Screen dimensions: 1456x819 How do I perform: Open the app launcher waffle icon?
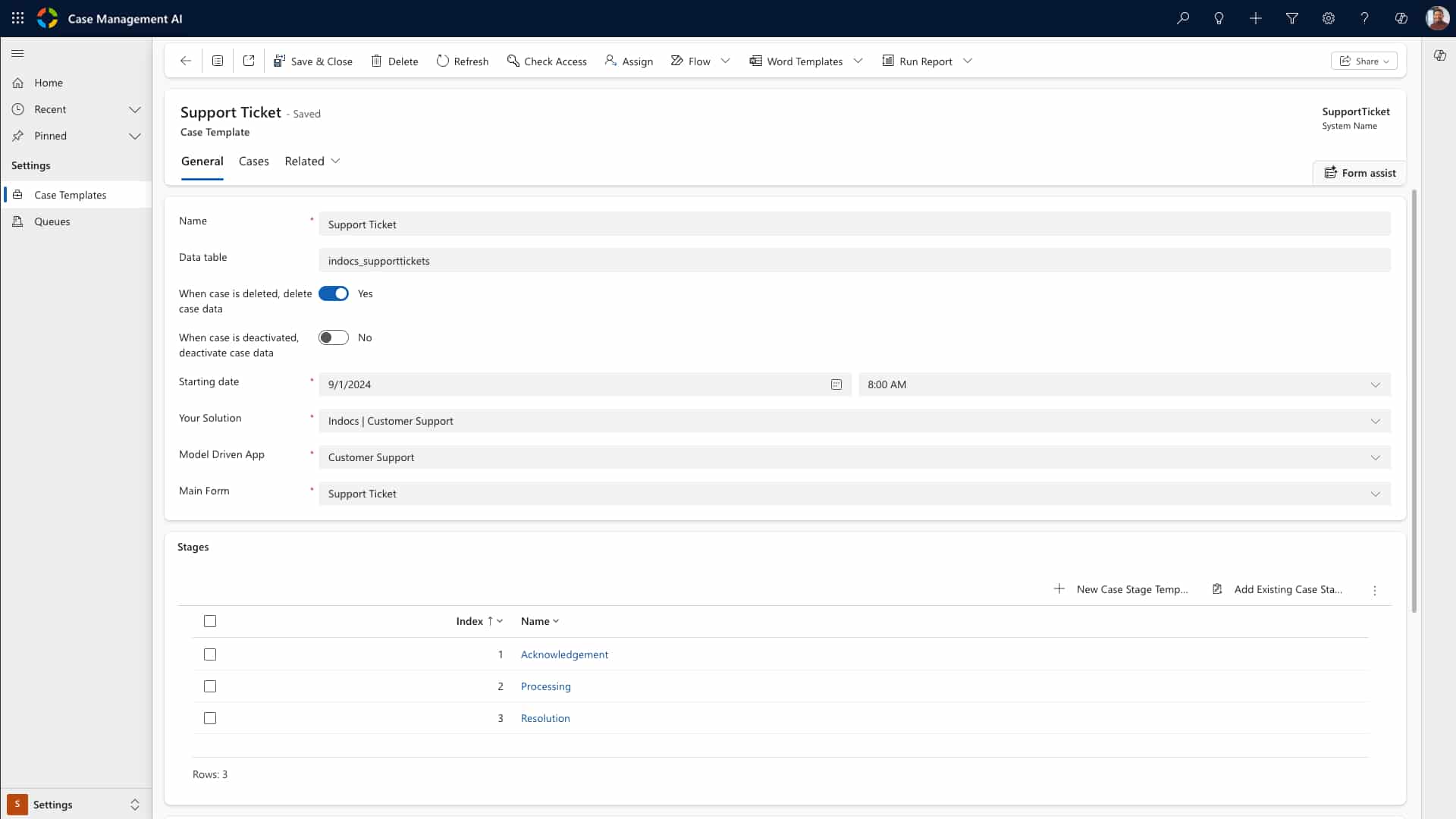pos(17,18)
